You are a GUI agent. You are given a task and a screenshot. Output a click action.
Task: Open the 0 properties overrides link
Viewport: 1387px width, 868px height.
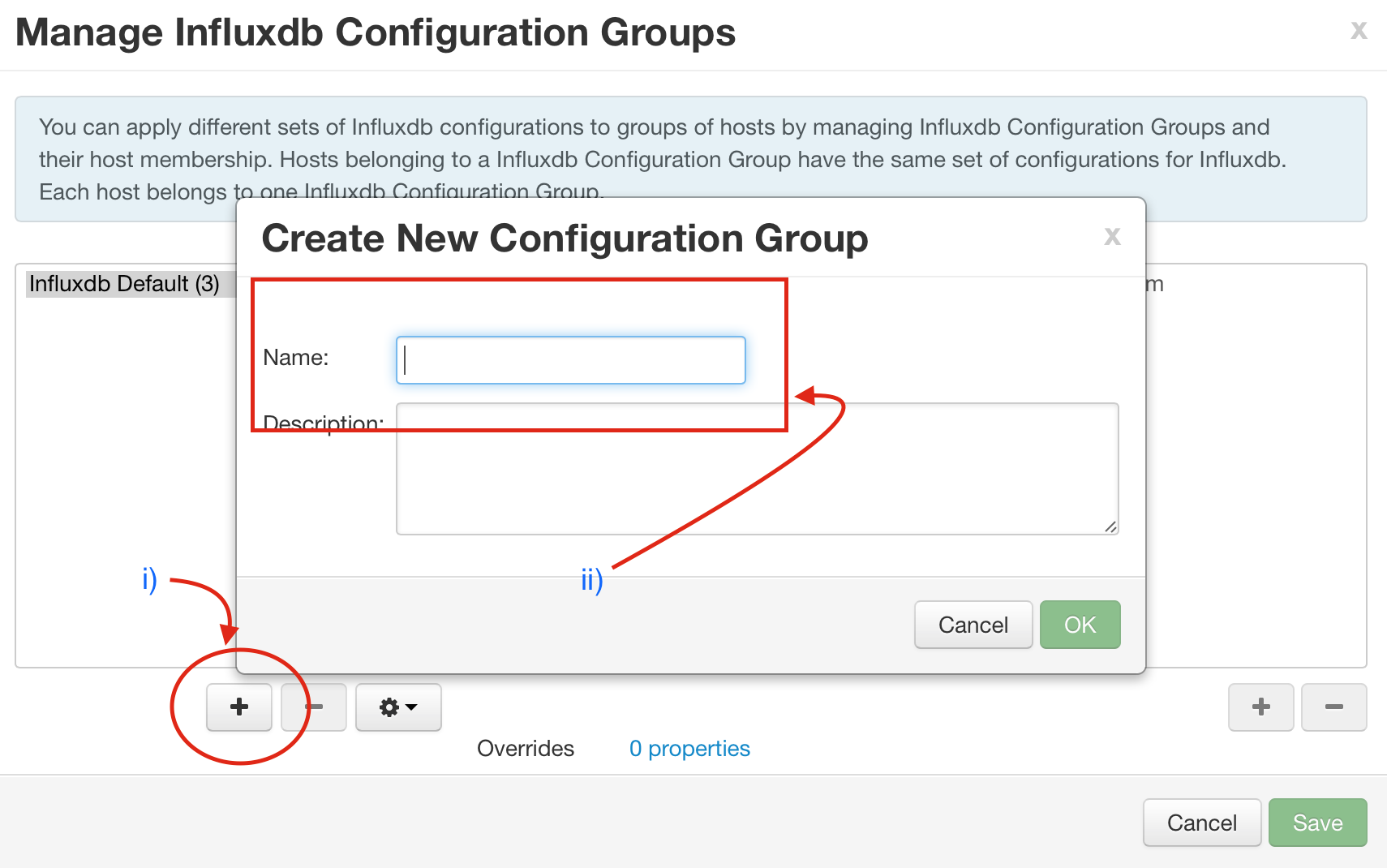coord(689,748)
